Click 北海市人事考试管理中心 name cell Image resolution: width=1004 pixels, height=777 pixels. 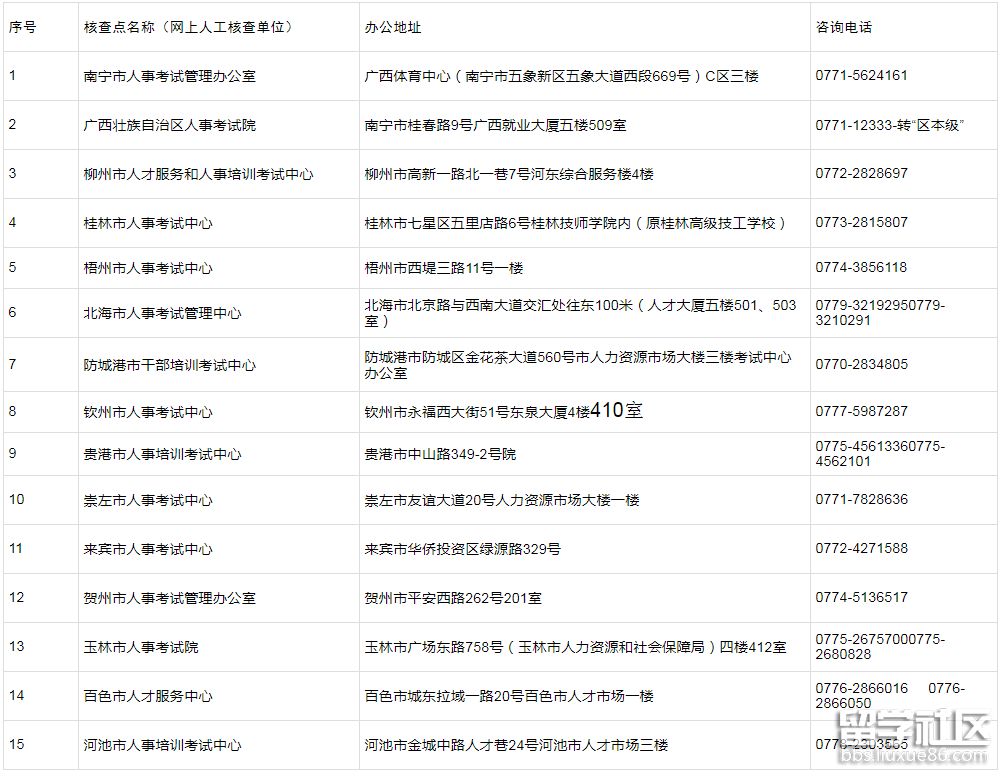coord(162,313)
